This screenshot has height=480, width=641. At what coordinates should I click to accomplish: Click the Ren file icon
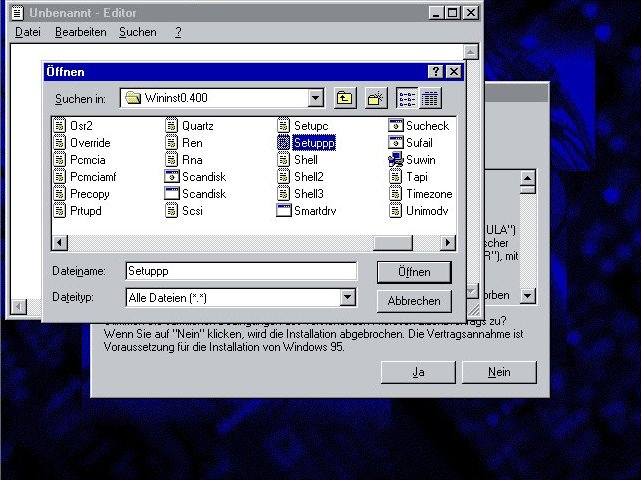click(x=172, y=143)
